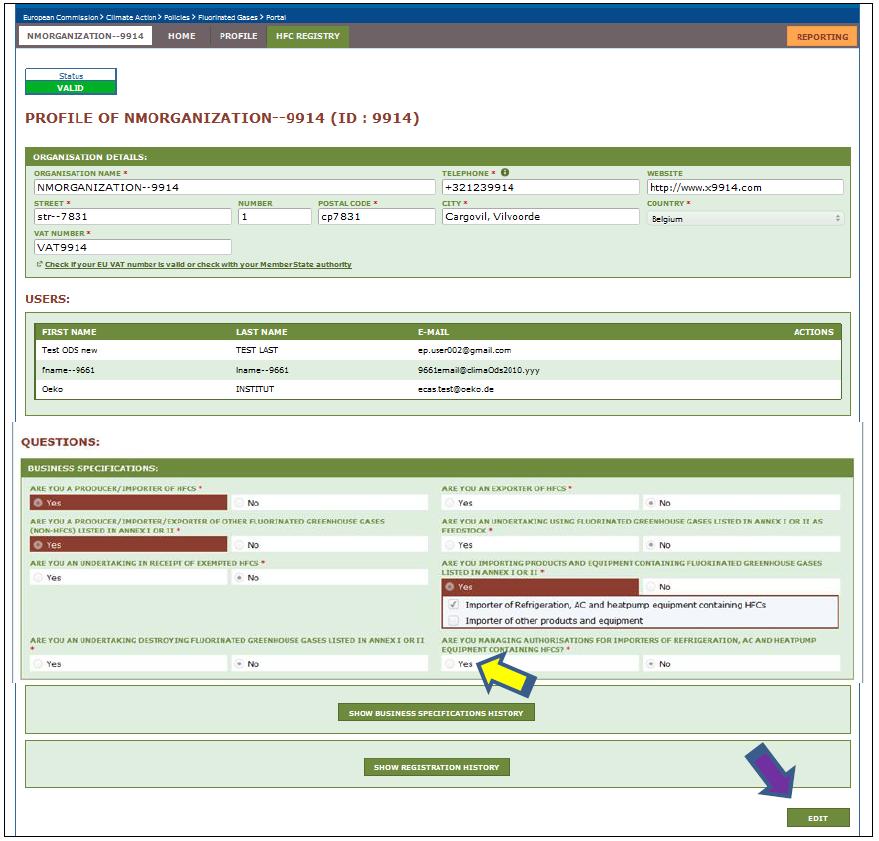Click email 9661email@climaOds2010.yyy in users table

tap(479, 370)
